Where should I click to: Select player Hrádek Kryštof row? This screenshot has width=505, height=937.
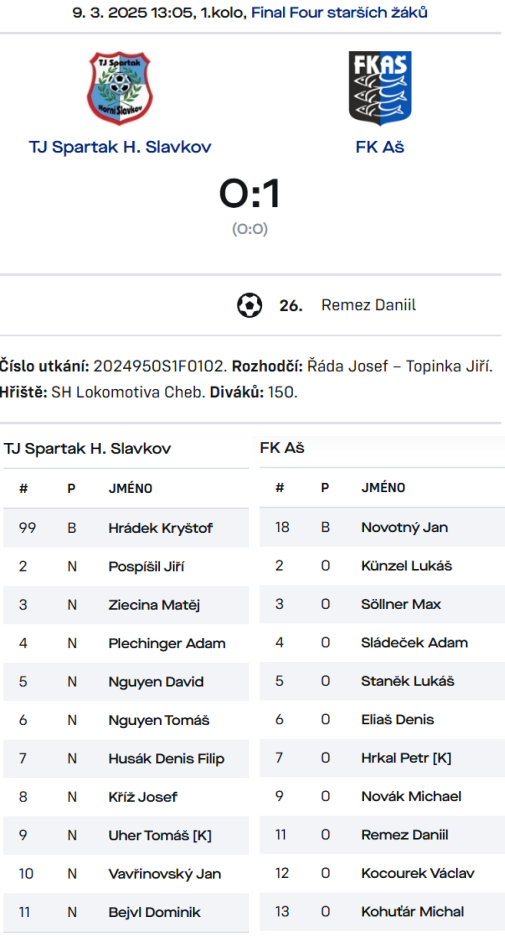[126, 528]
